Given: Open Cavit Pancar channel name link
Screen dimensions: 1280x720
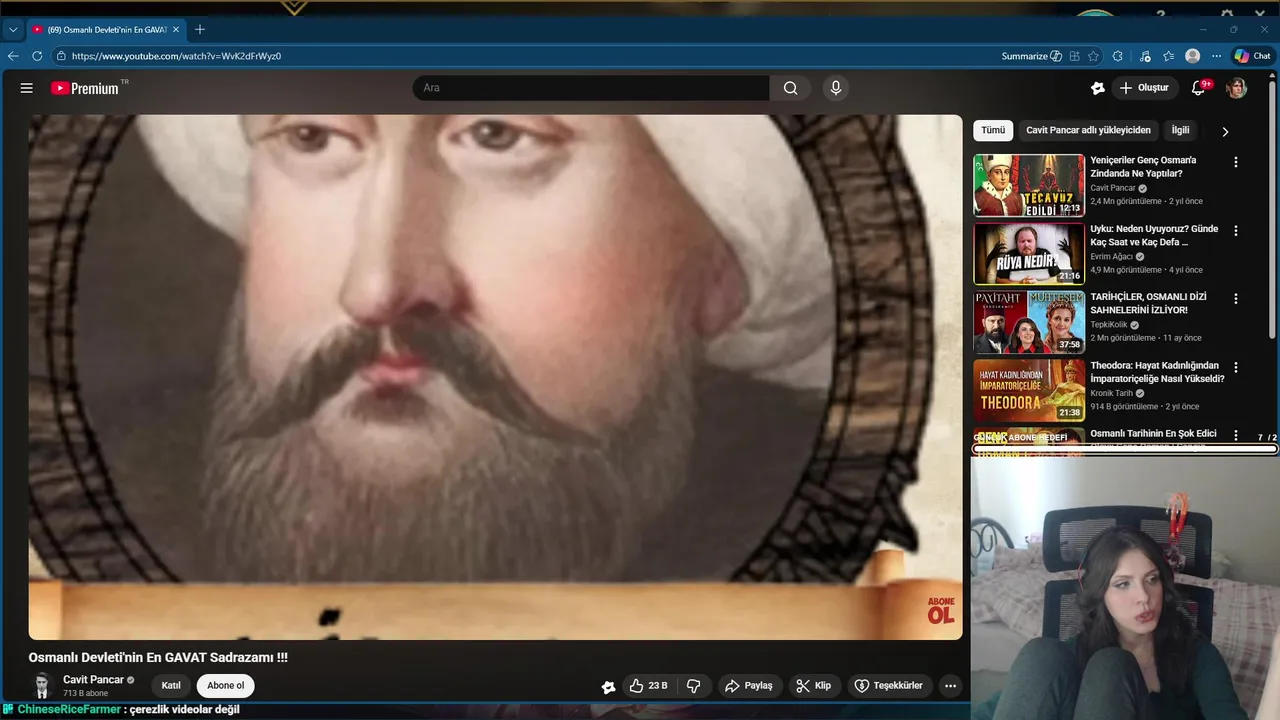Looking at the screenshot, I should pos(93,680).
